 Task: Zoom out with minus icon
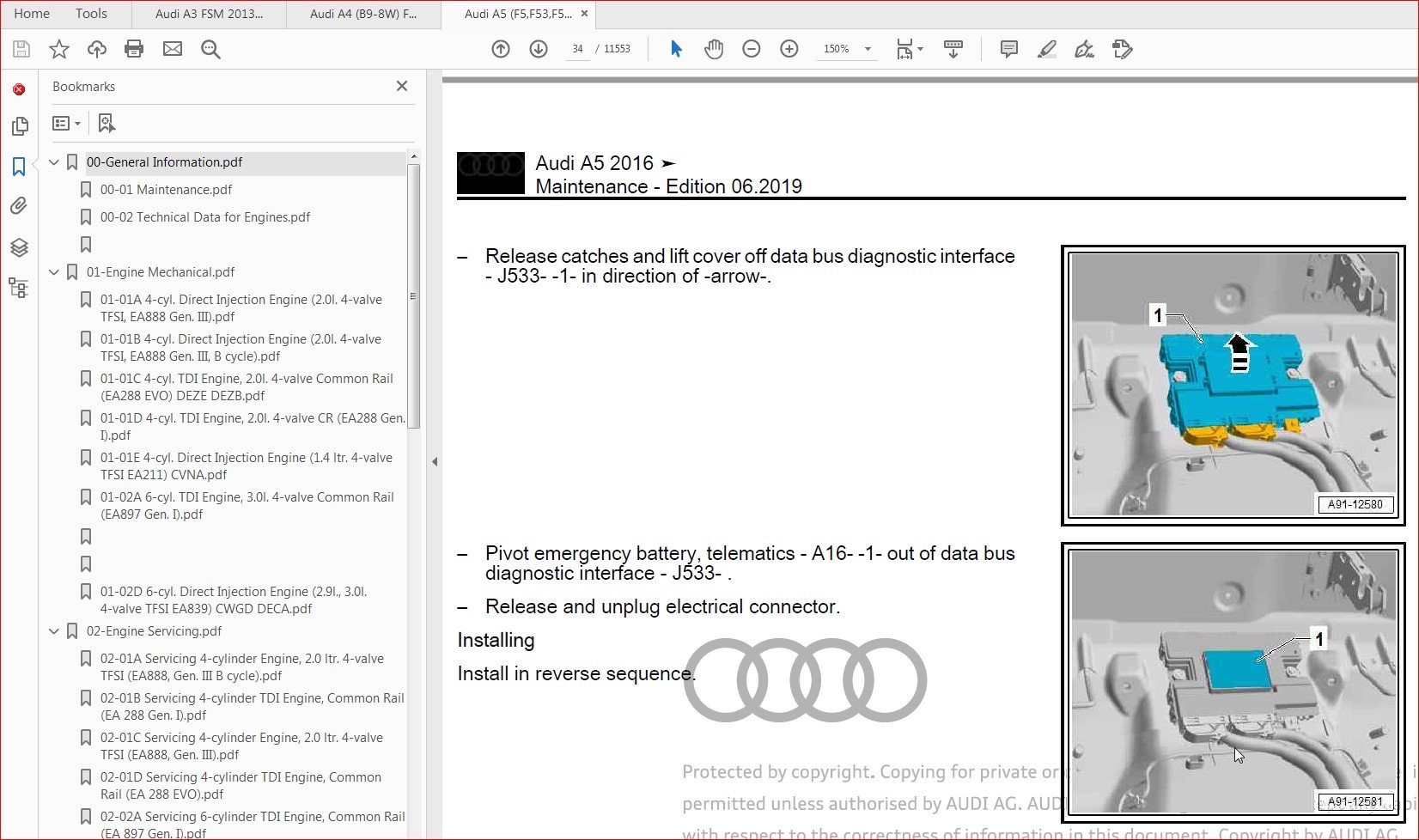tap(752, 49)
